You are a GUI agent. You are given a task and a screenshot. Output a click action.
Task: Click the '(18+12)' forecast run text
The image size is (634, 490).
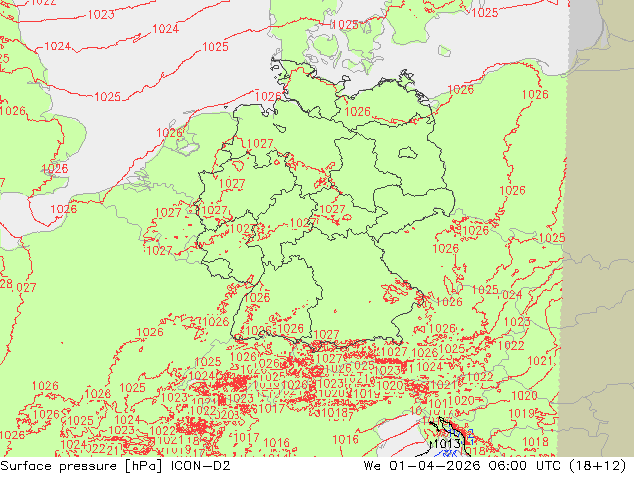coord(598,466)
